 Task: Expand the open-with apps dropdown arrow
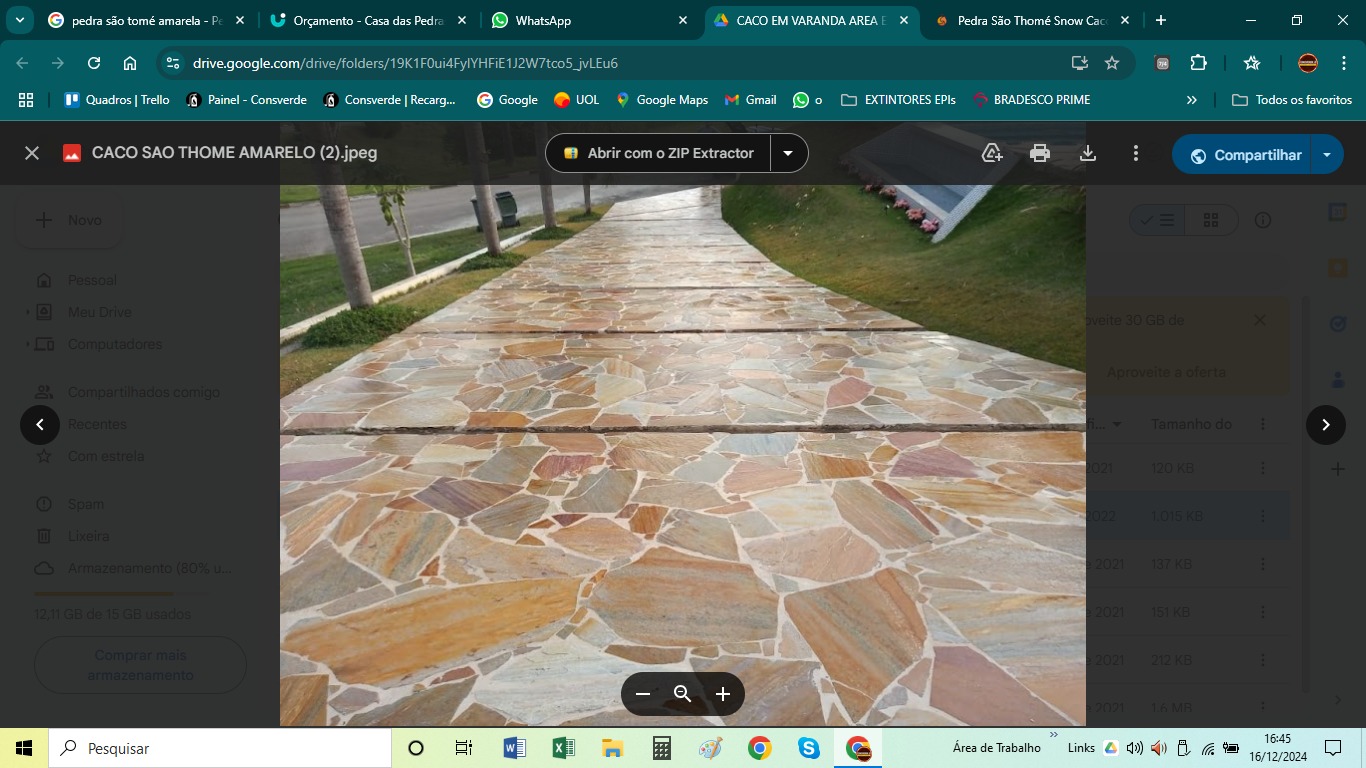(x=788, y=153)
